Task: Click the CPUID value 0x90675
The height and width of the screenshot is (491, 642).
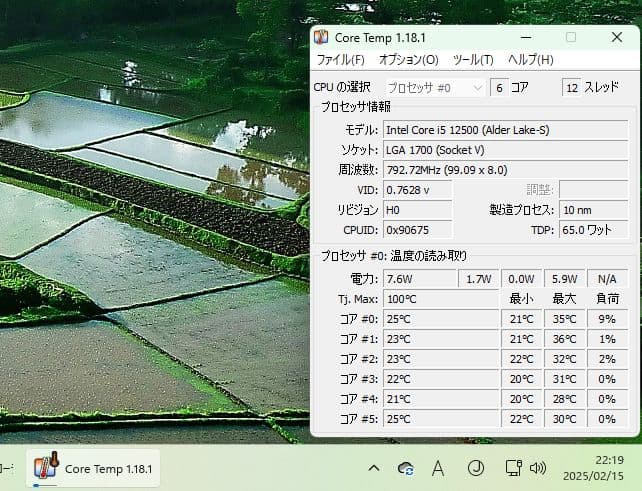Action: click(x=417, y=230)
